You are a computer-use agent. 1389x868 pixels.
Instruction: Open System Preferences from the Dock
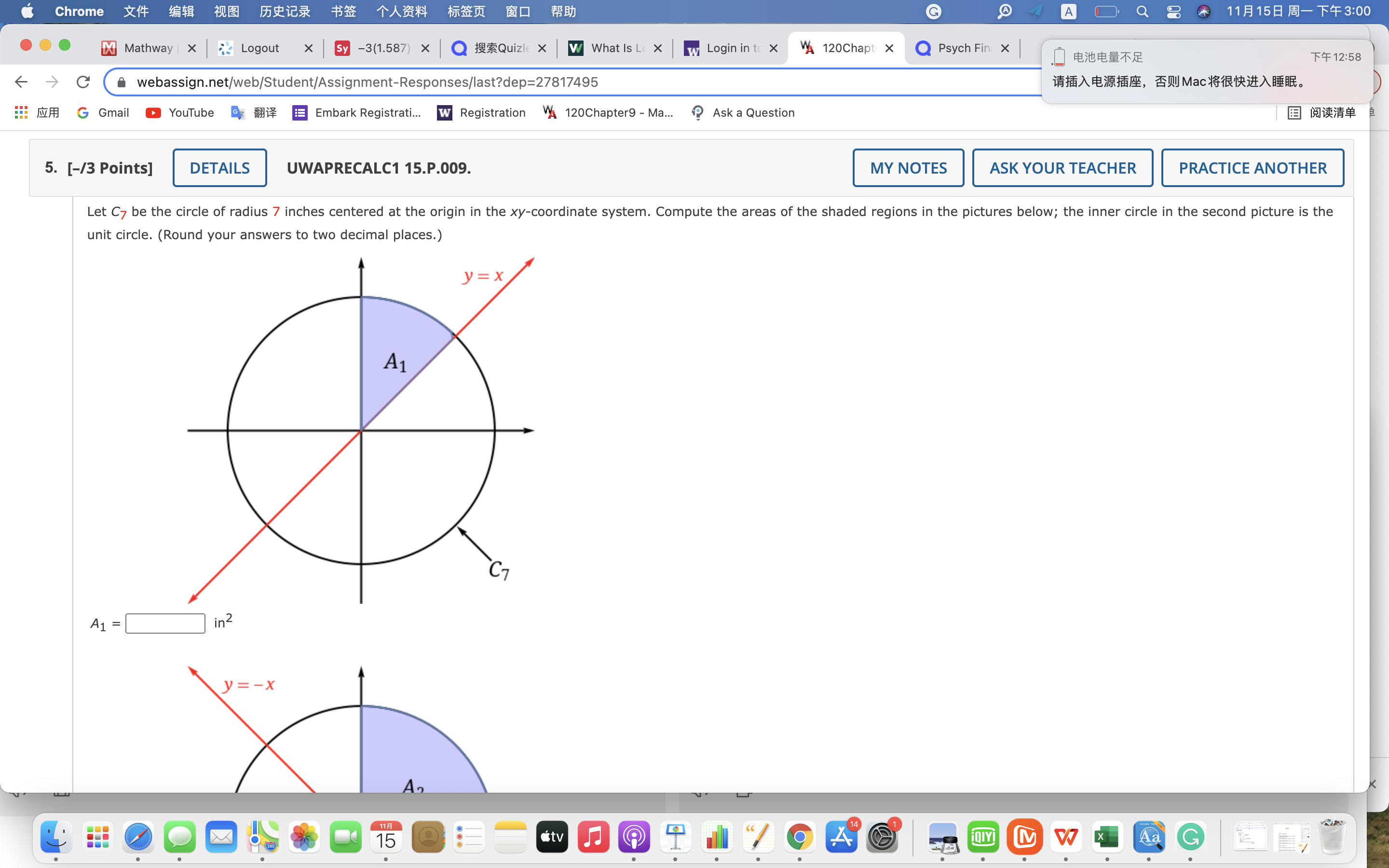(x=882, y=837)
